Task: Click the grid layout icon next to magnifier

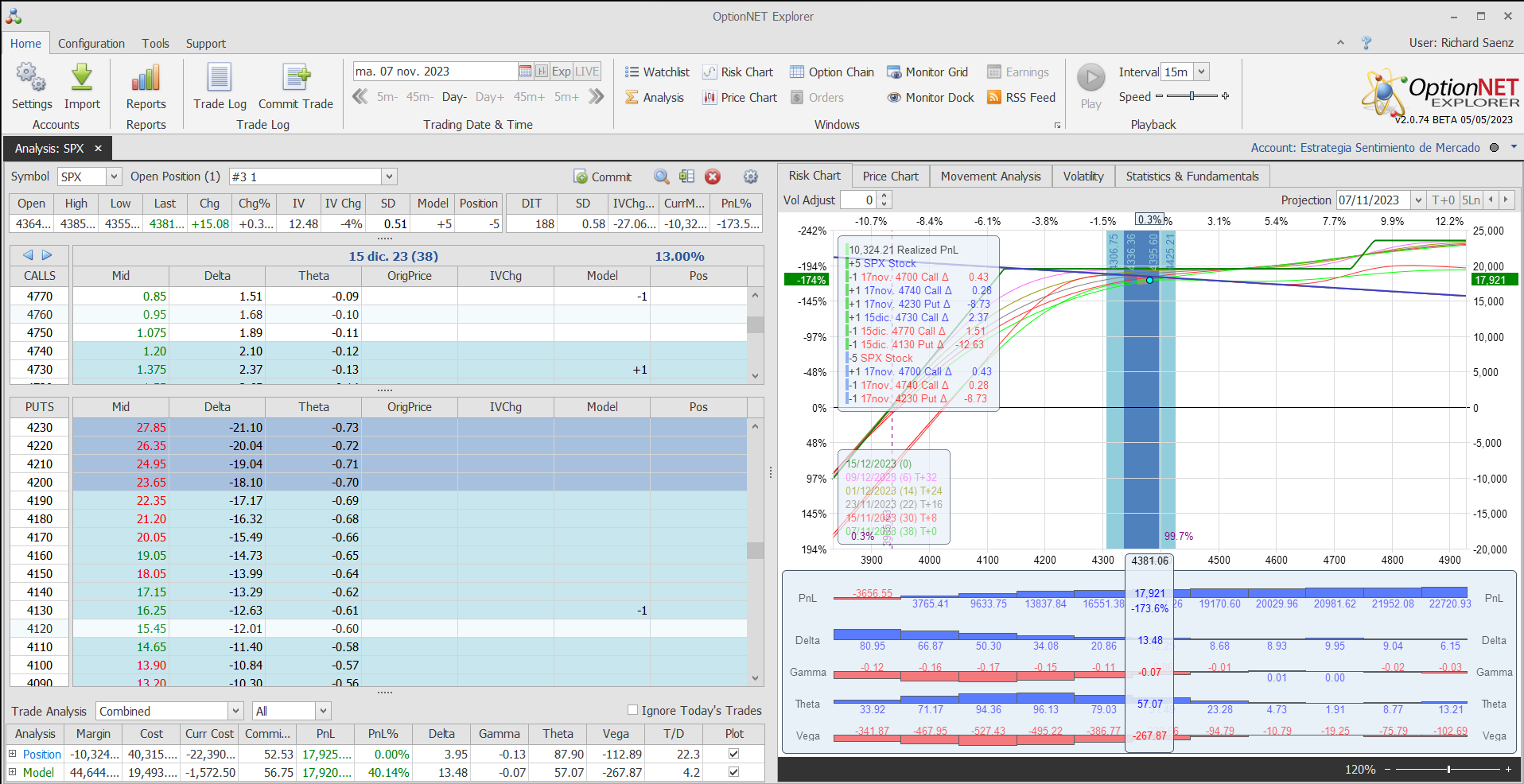Action: (686, 177)
